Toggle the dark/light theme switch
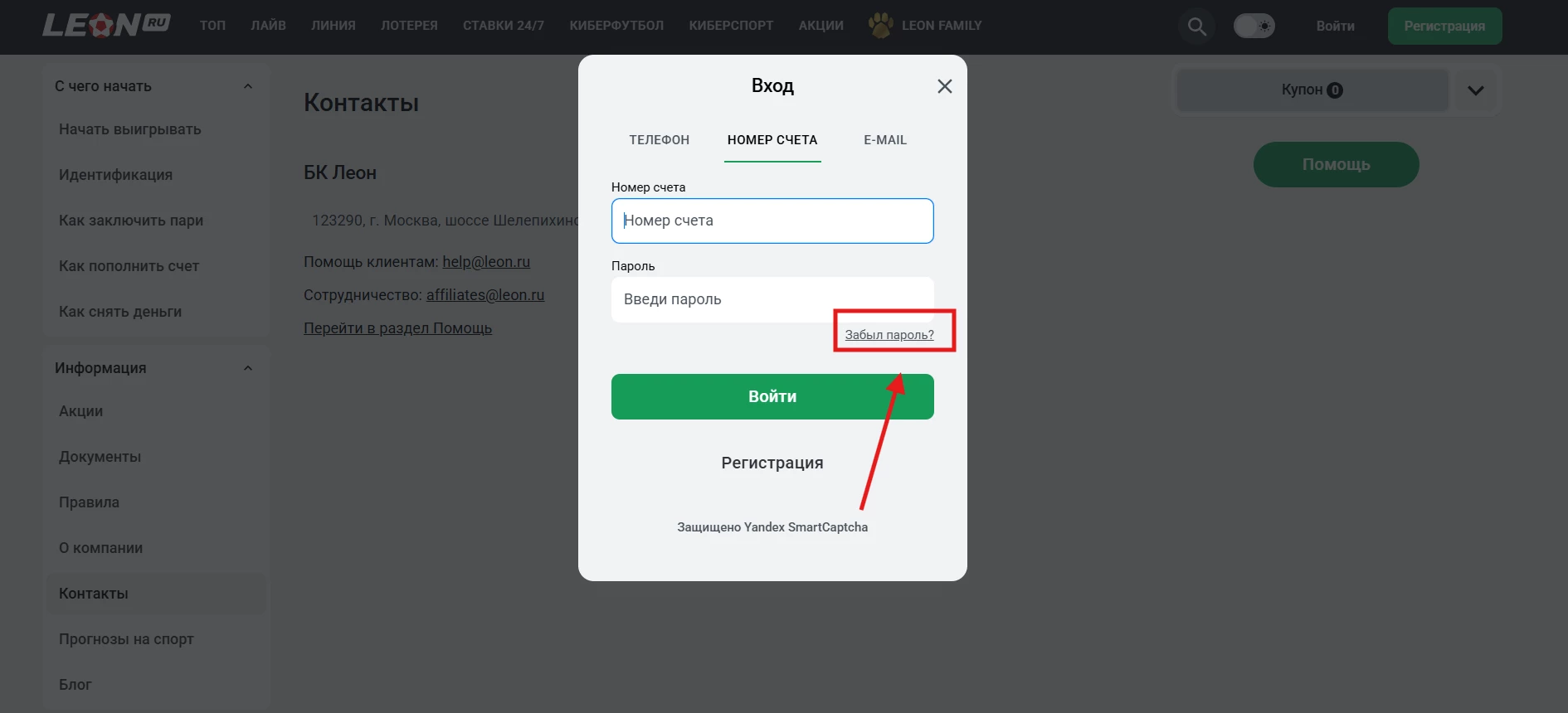 tap(1254, 26)
